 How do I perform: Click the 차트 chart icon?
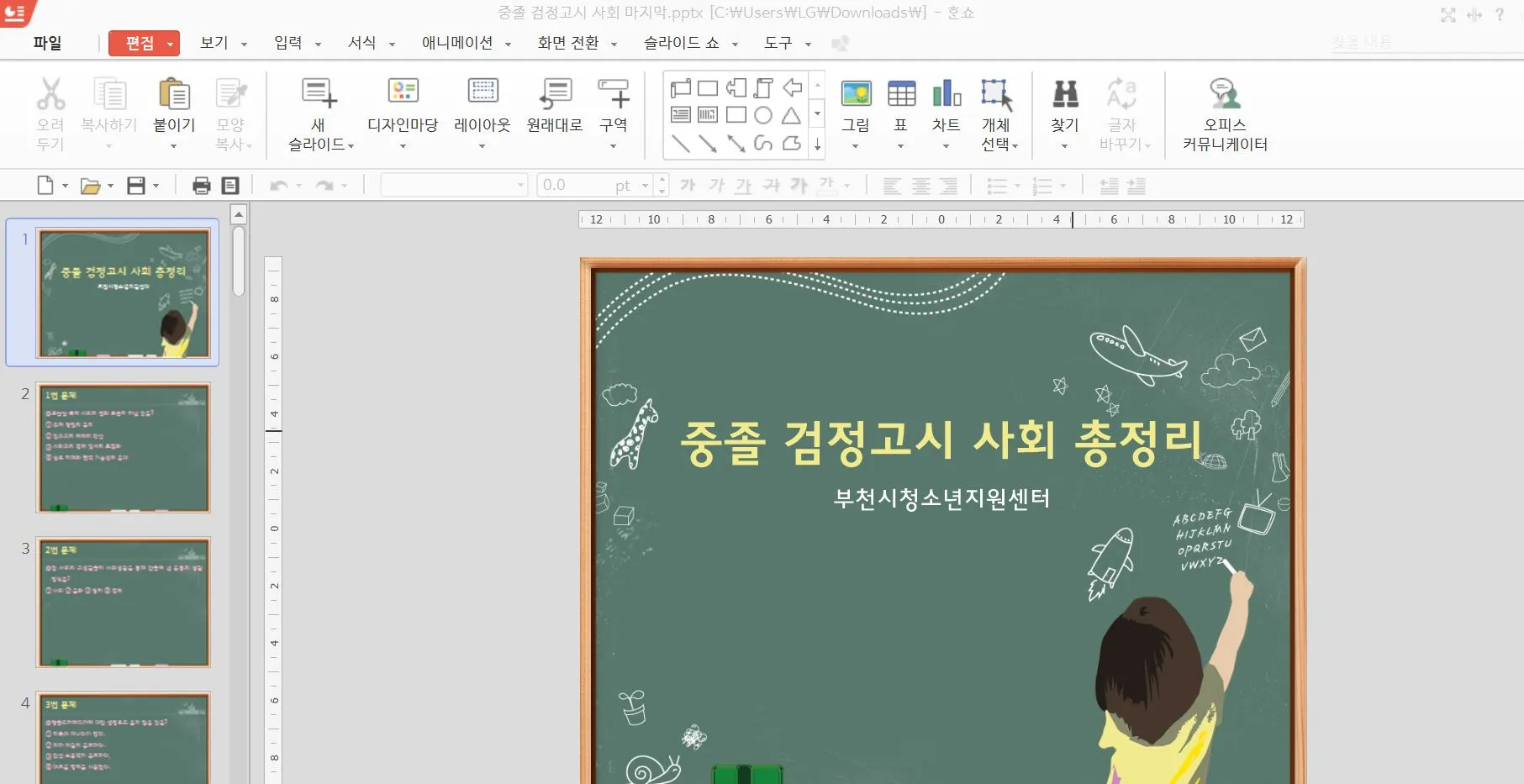[x=946, y=95]
